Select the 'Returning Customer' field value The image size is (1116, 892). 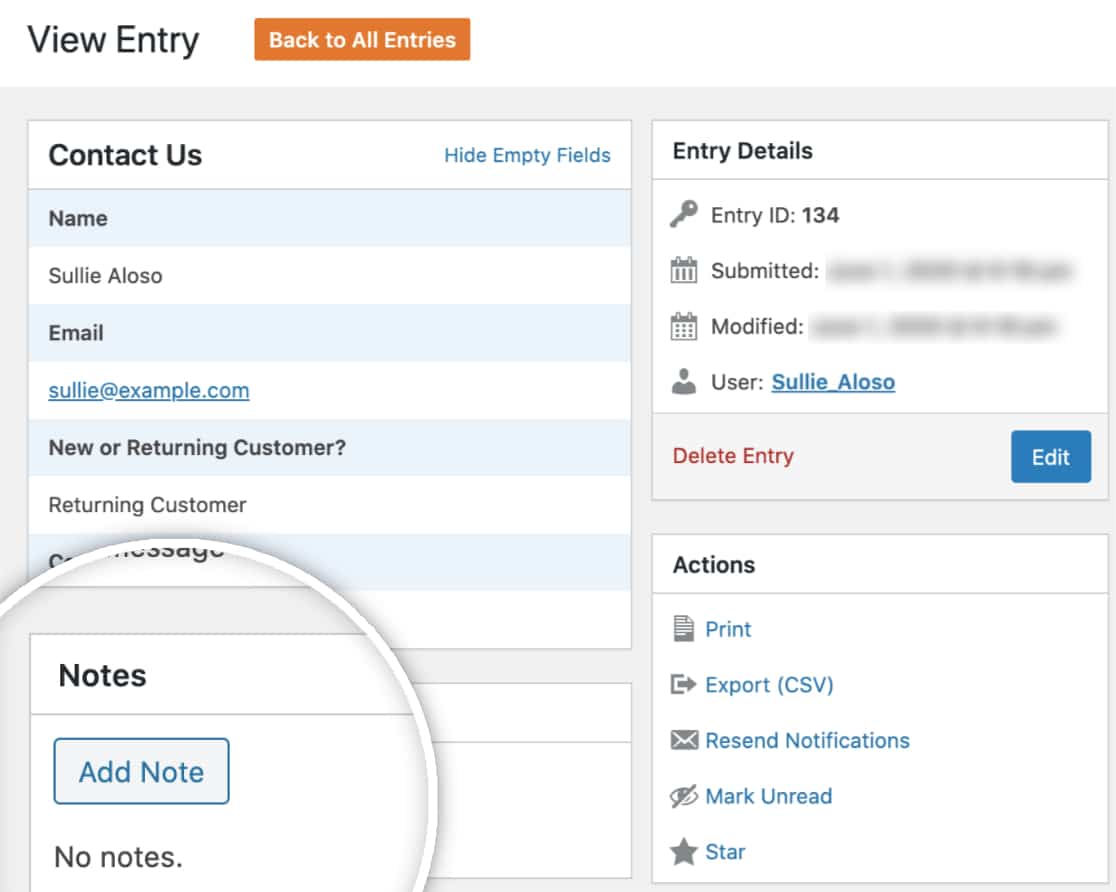click(147, 505)
